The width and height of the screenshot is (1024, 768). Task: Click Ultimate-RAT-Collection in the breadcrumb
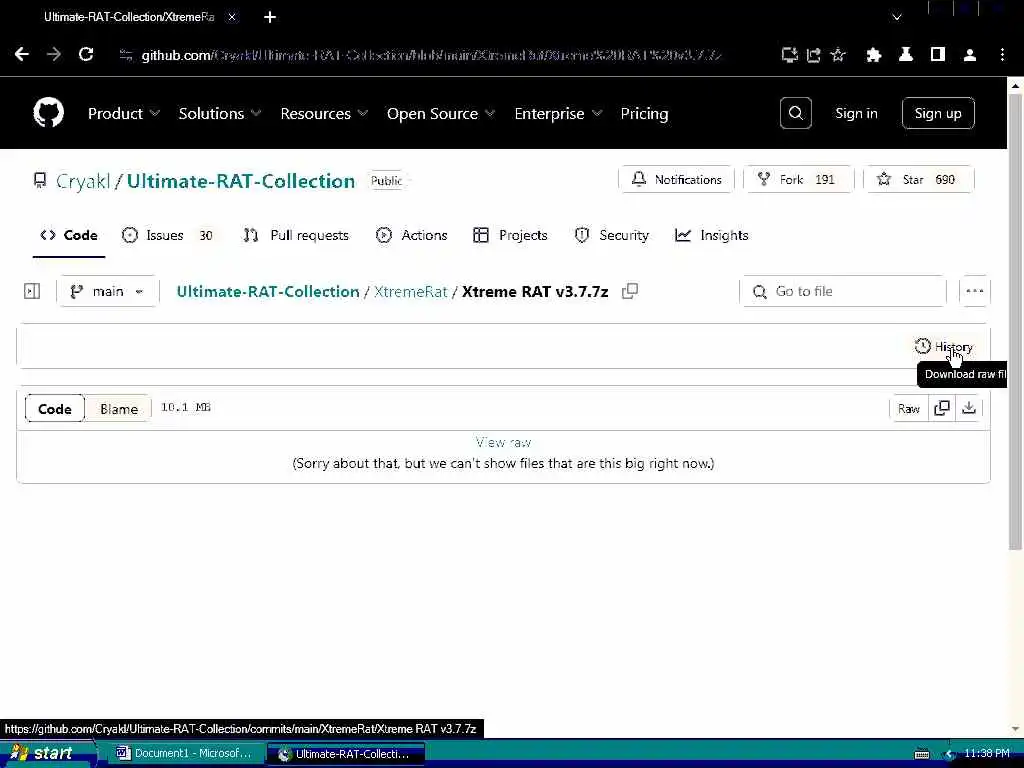[268, 291]
